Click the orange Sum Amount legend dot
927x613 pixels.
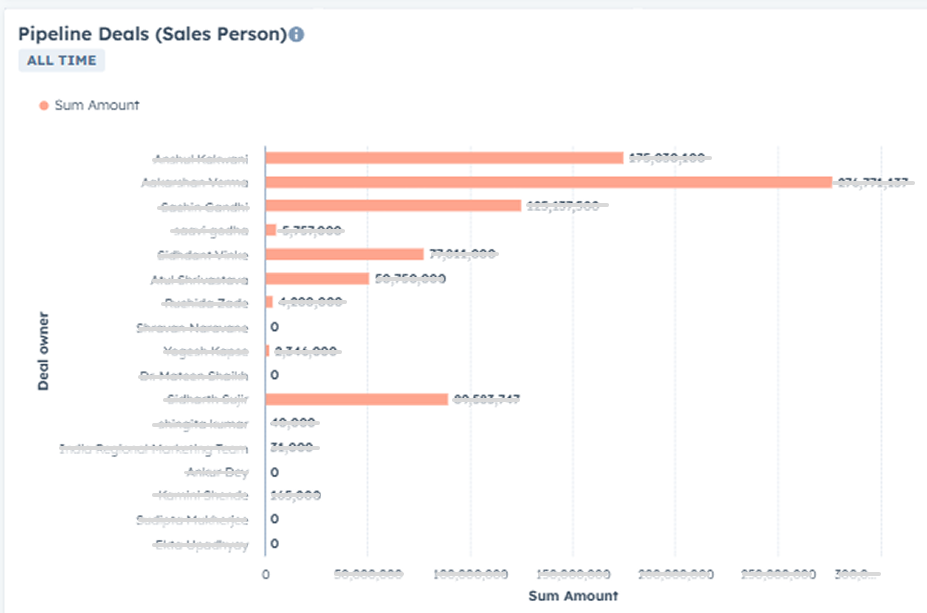click(x=44, y=105)
